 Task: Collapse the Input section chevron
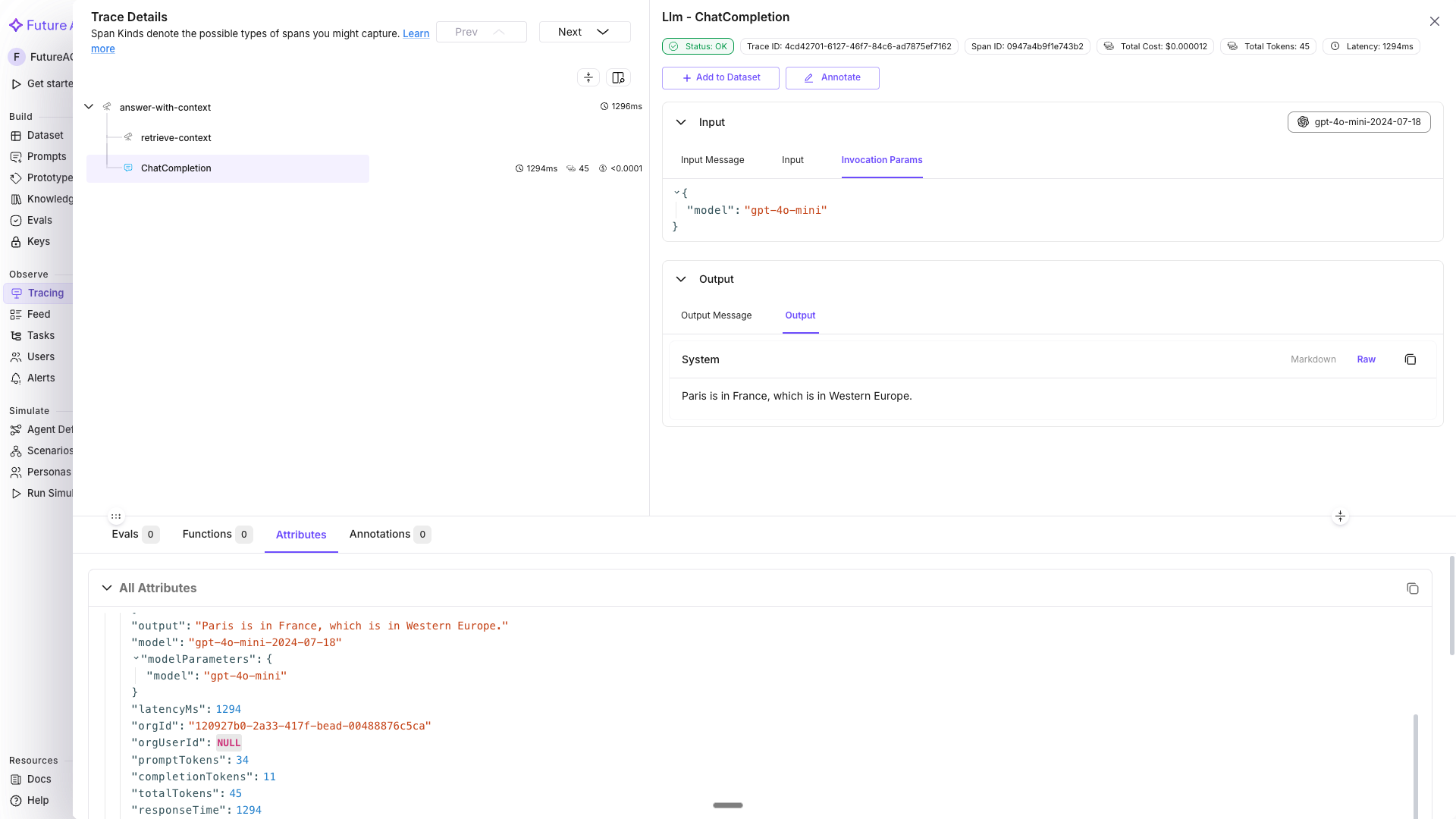click(681, 122)
